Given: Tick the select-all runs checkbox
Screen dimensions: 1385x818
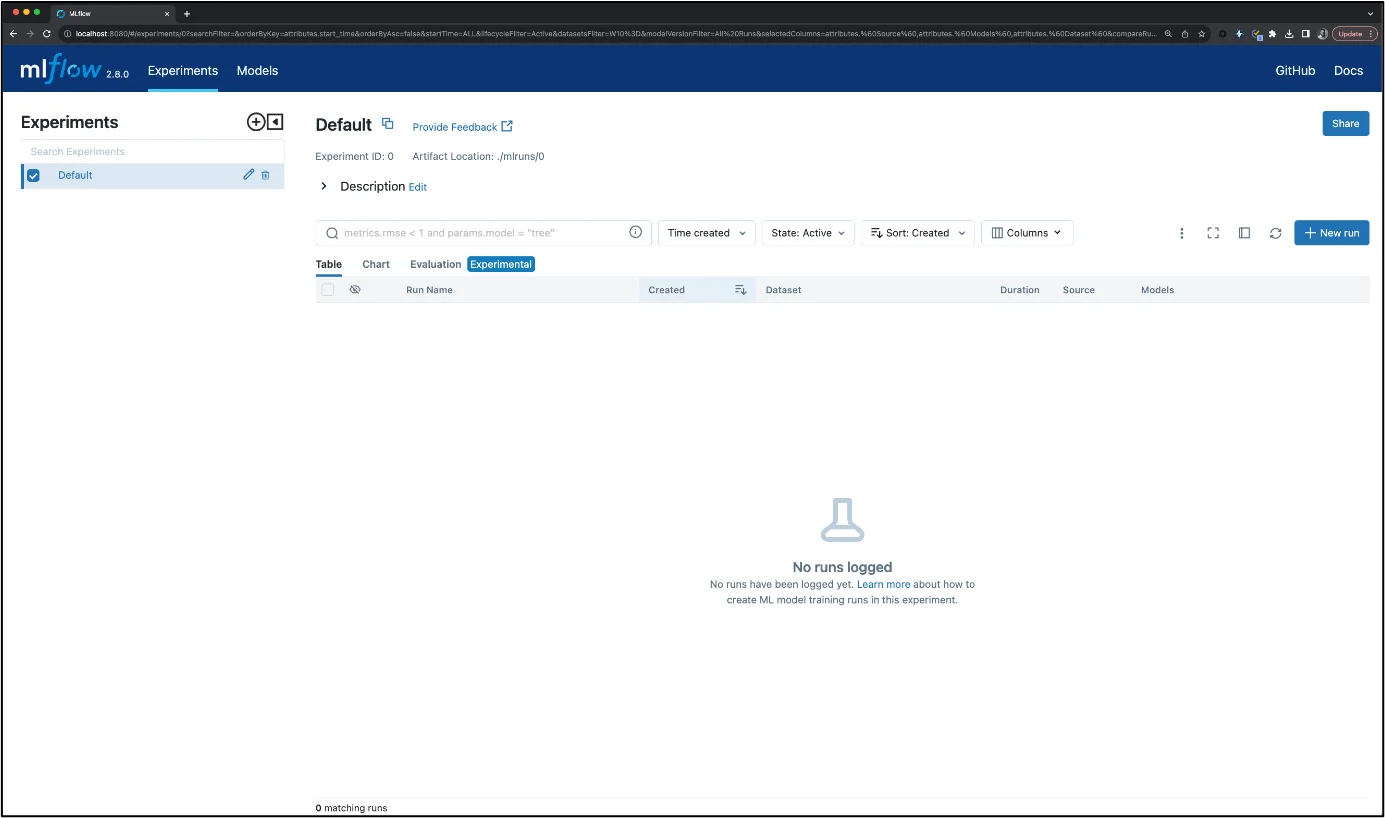Looking at the screenshot, I should click(327, 290).
